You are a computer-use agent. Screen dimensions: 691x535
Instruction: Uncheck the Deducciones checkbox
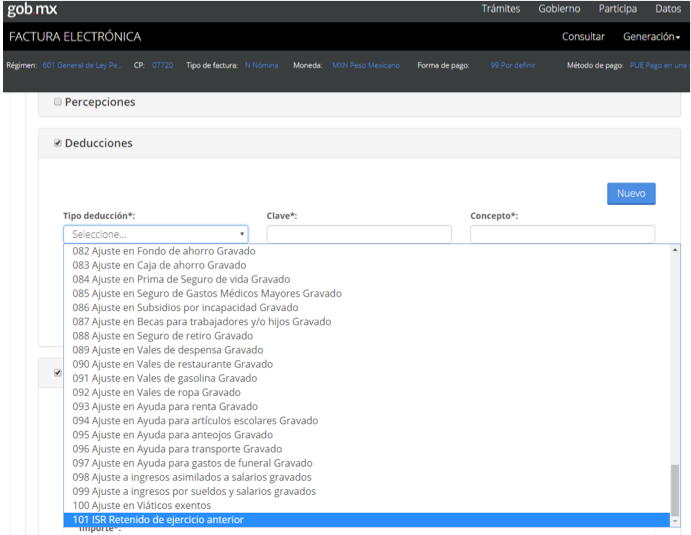click(58, 143)
